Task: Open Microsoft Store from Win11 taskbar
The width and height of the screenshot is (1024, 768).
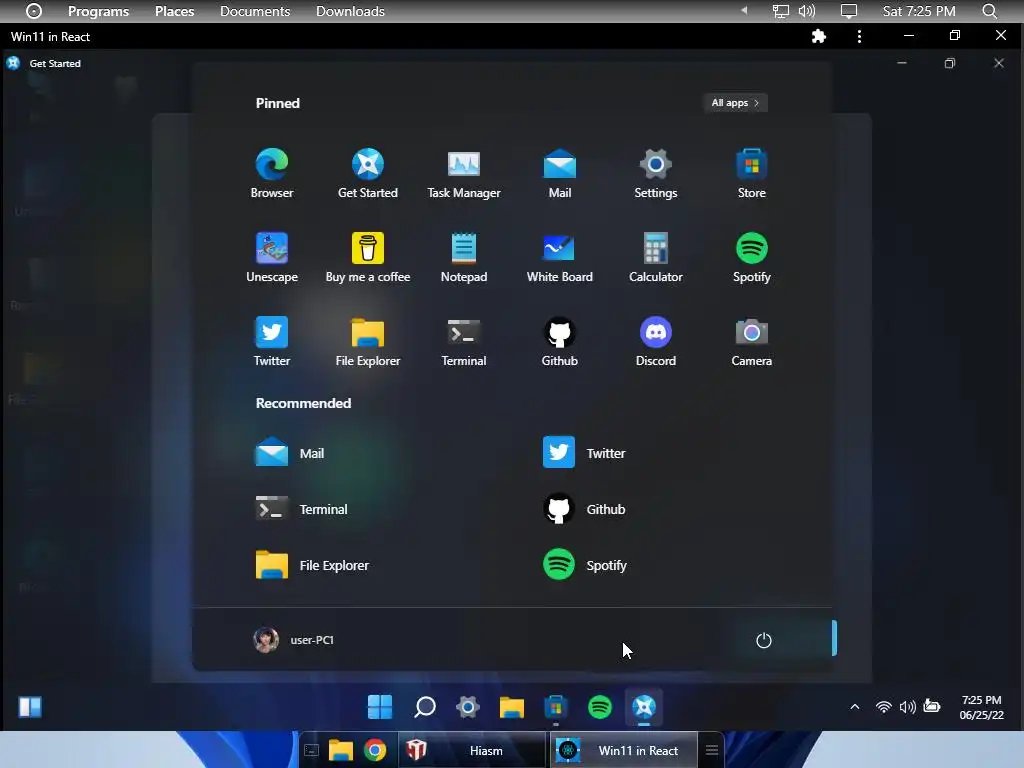Action: [x=556, y=707]
